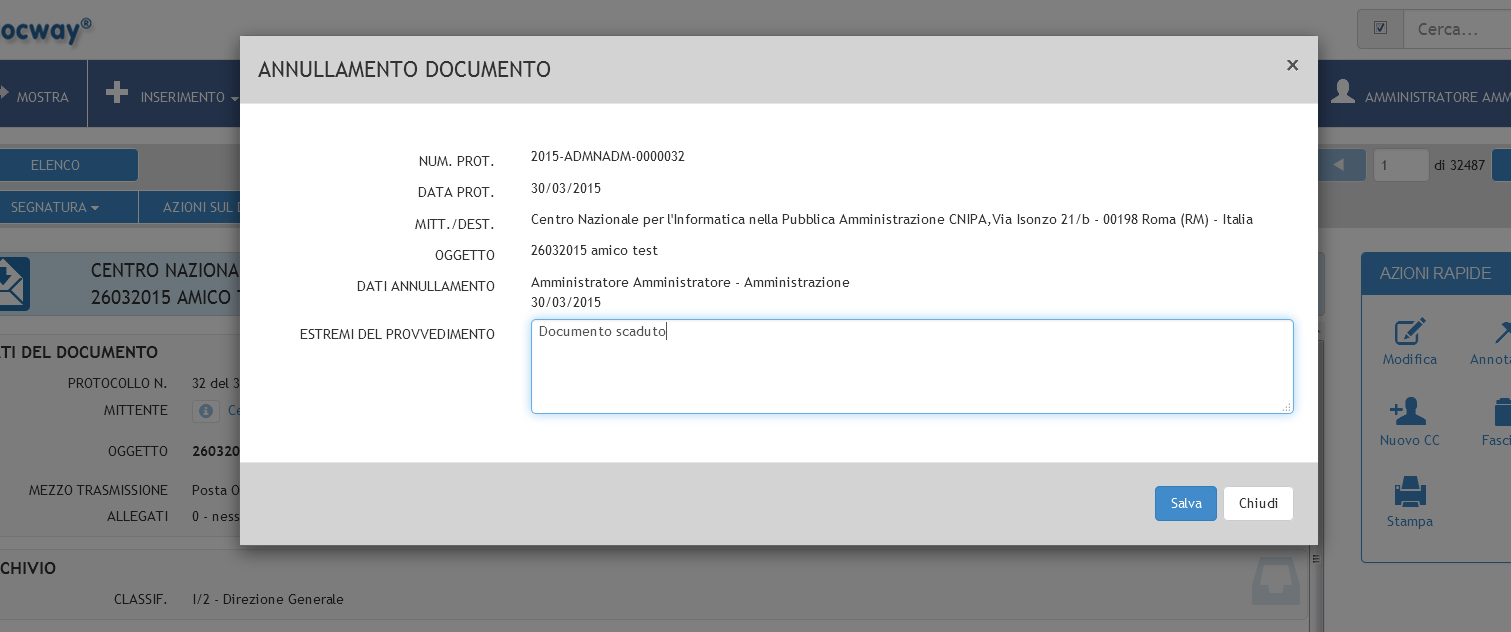The height and width of the screenshot is (632, 1511).
Task: Close the Annullamento Documento dialog with X
Action: (x=1292, y=66)
